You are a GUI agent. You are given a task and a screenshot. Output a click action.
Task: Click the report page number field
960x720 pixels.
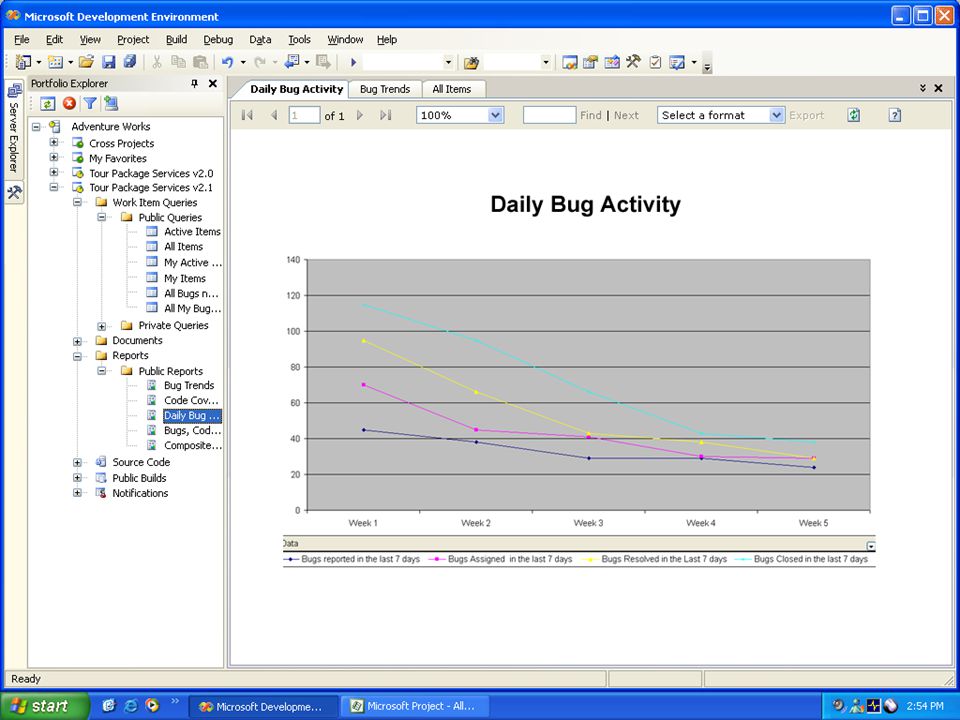(304, 115)
